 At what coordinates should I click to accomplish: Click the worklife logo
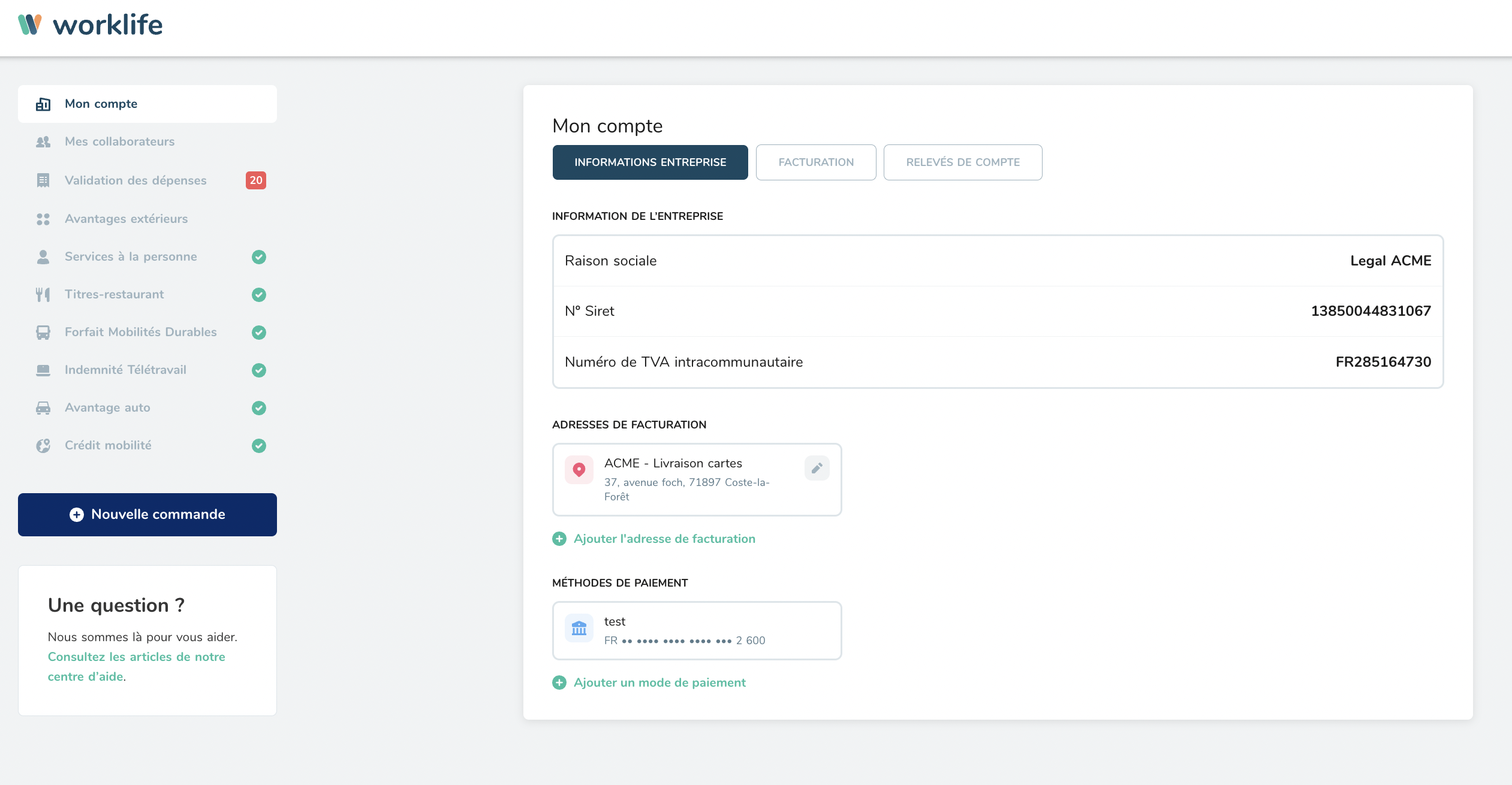[x=90, y=25]
